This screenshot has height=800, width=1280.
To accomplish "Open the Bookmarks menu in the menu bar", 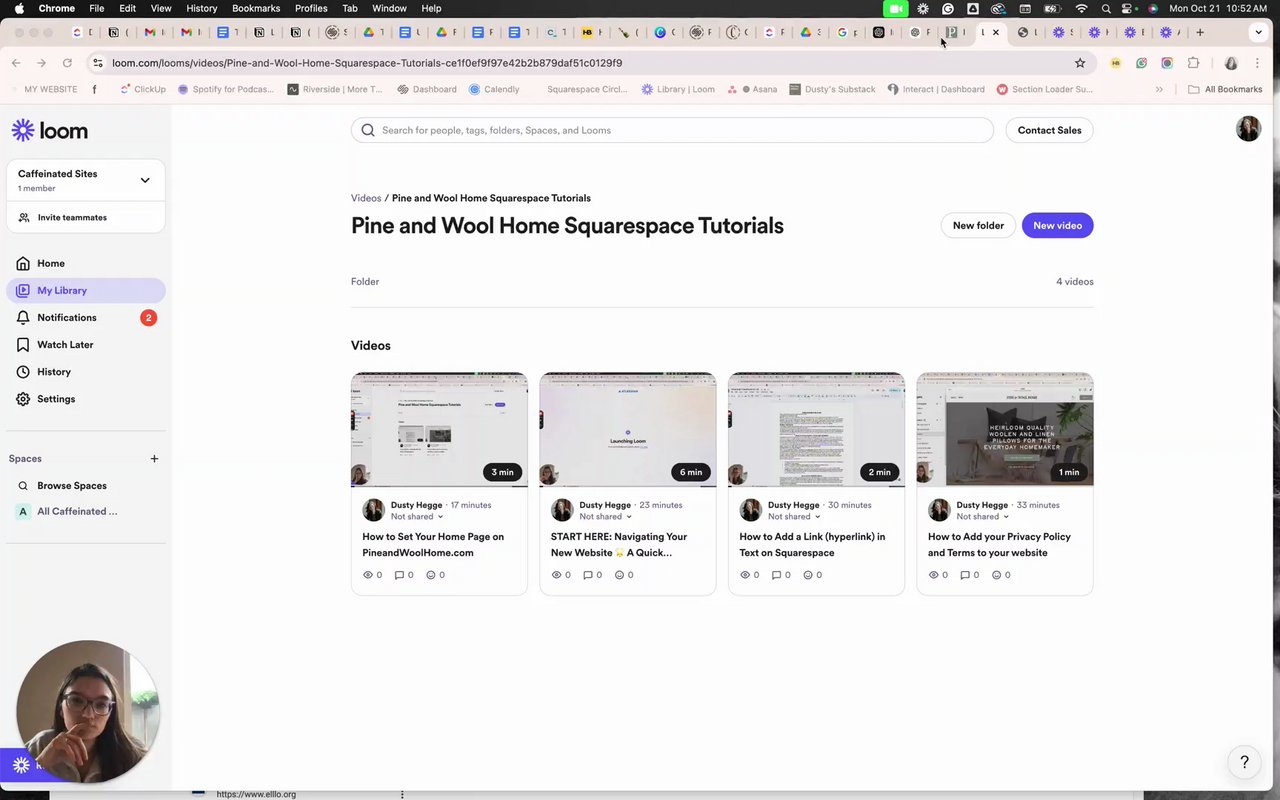I will point(256,8).
